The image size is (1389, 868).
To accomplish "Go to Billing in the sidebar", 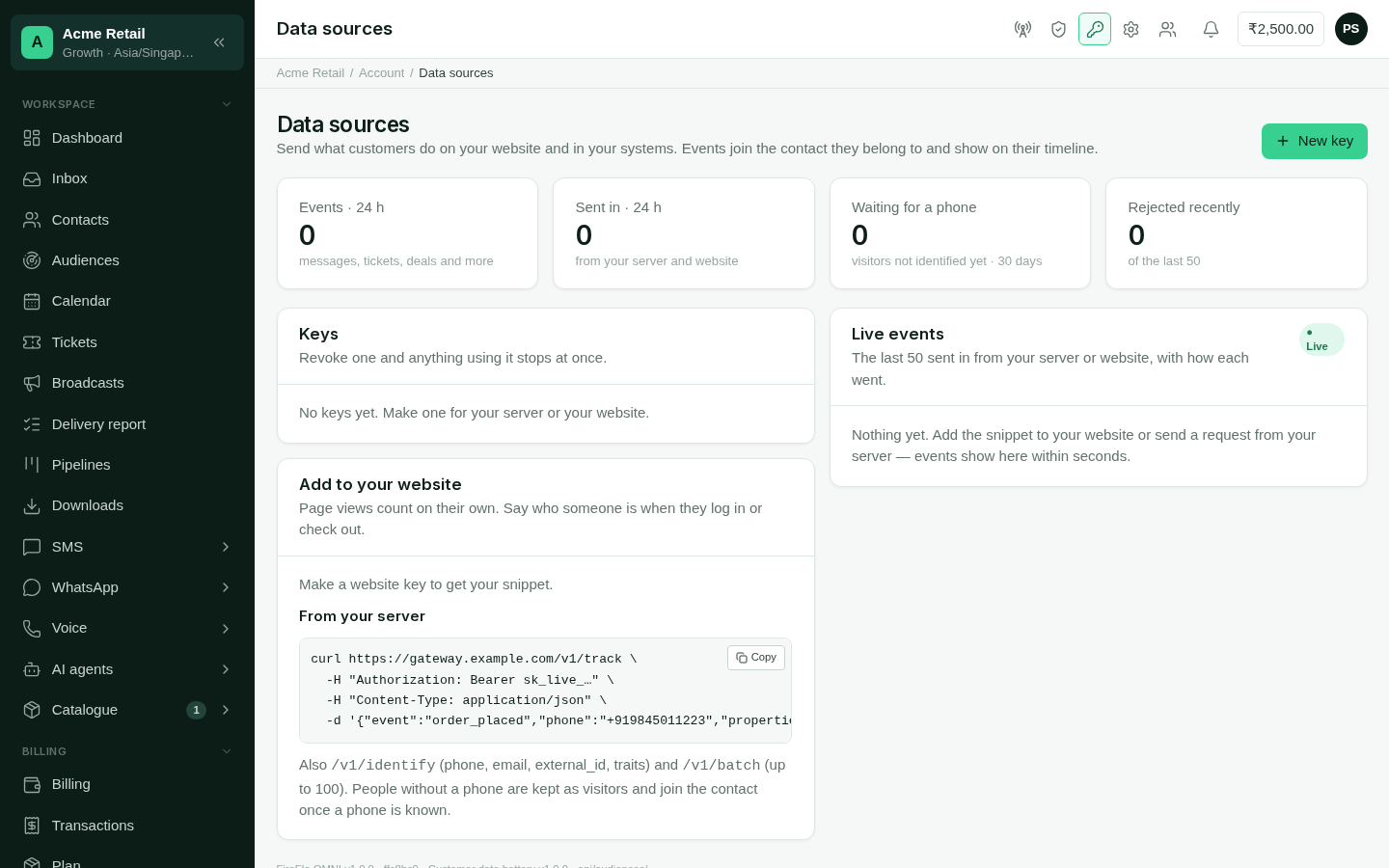I will coord(127,784).
